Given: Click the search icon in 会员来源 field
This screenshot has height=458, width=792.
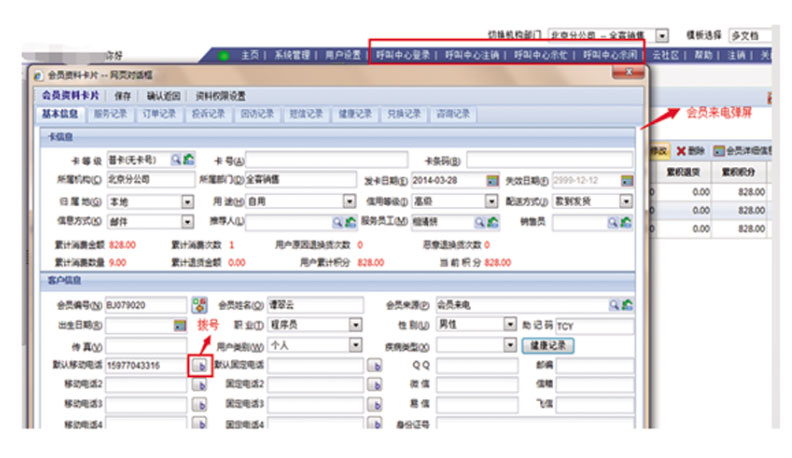Looking at the screenshot, I should [612, 305].
